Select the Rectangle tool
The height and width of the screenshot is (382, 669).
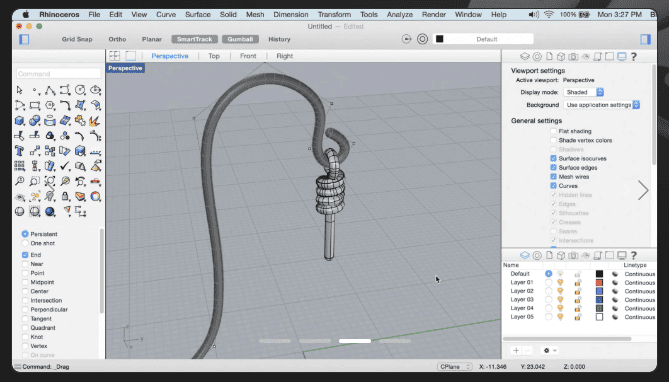[x=35, y=105]
